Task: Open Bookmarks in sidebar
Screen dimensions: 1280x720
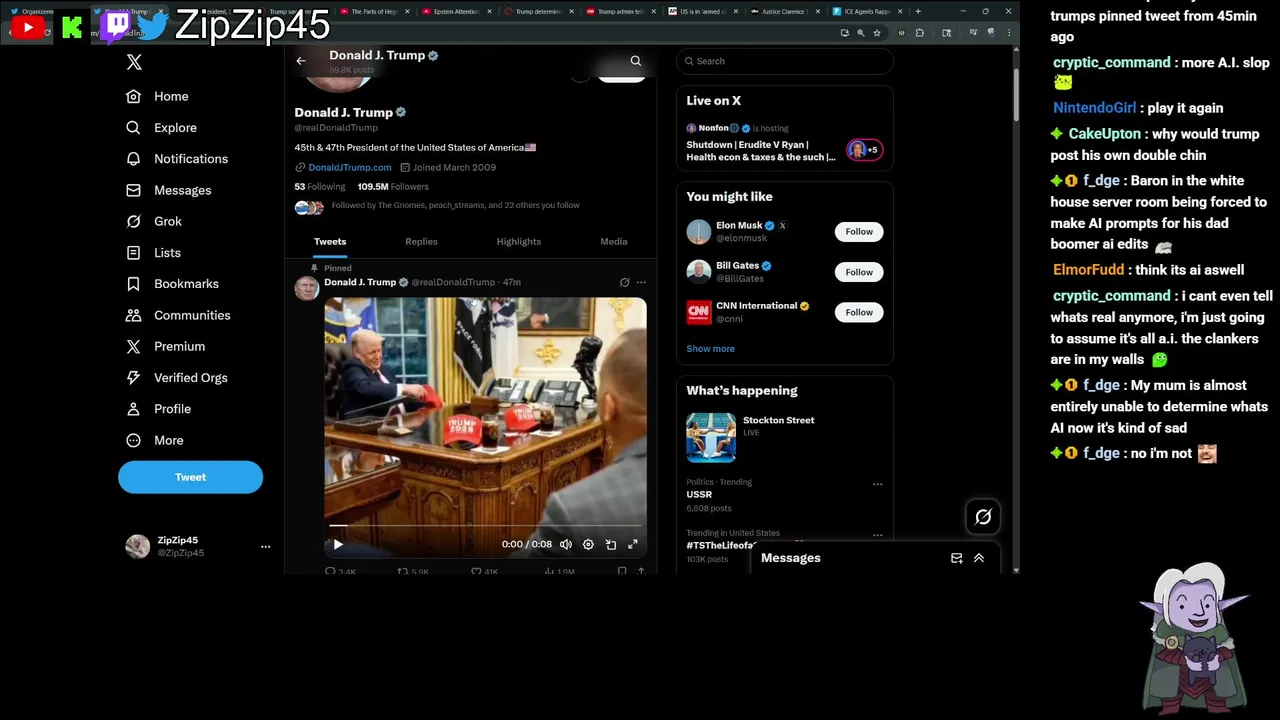Action: (172, 284)
